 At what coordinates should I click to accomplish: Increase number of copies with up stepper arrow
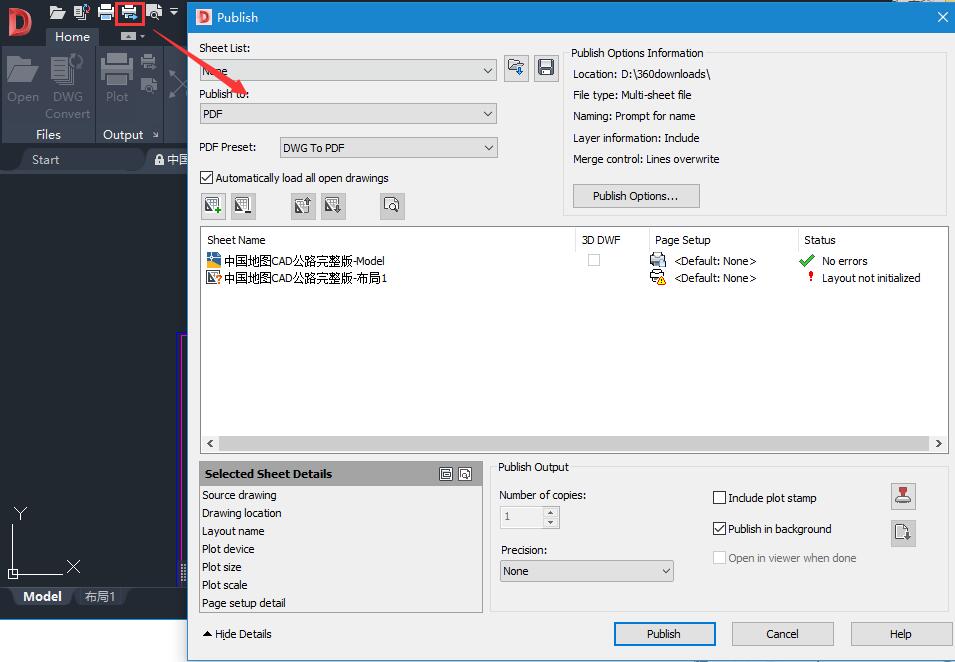[551, 512]
